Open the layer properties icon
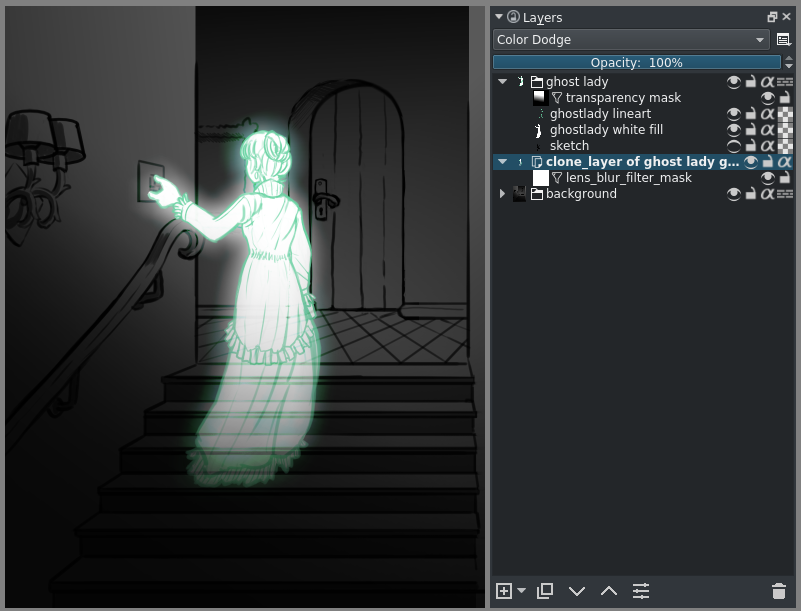Image resolution: width=801 pixels, height=611 pixels. click(641, 591)
